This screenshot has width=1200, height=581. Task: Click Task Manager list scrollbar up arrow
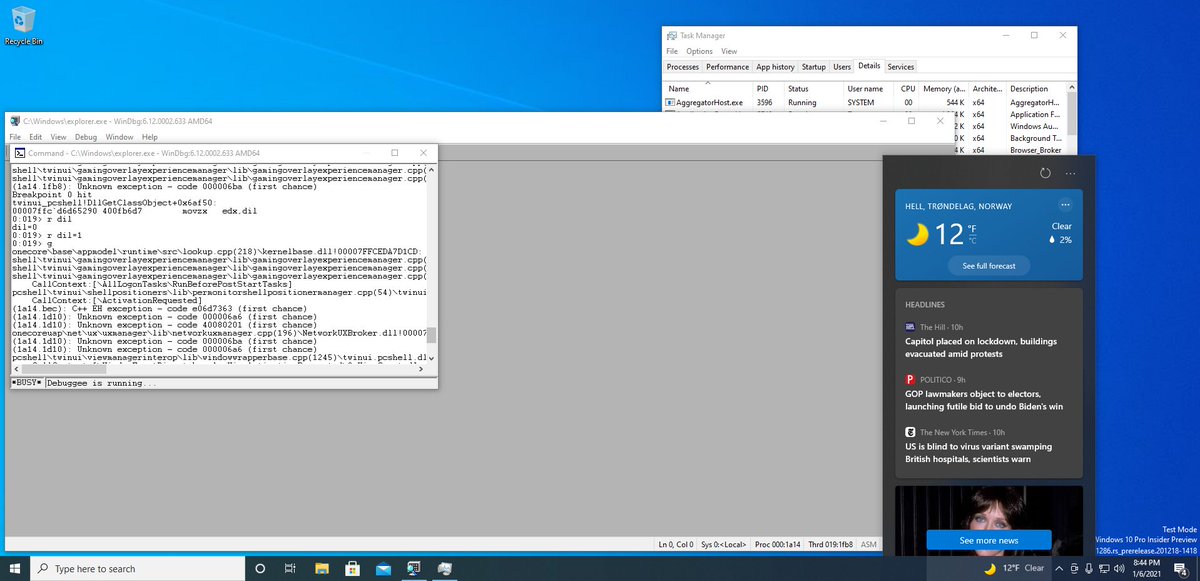click(x=1072, y=87)
